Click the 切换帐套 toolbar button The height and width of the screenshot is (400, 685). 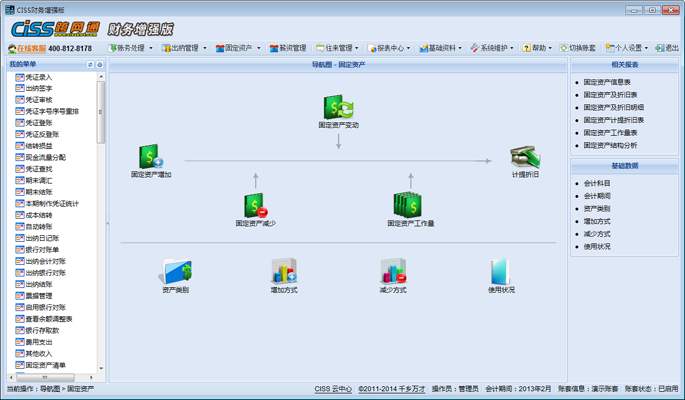pos(578,48)
